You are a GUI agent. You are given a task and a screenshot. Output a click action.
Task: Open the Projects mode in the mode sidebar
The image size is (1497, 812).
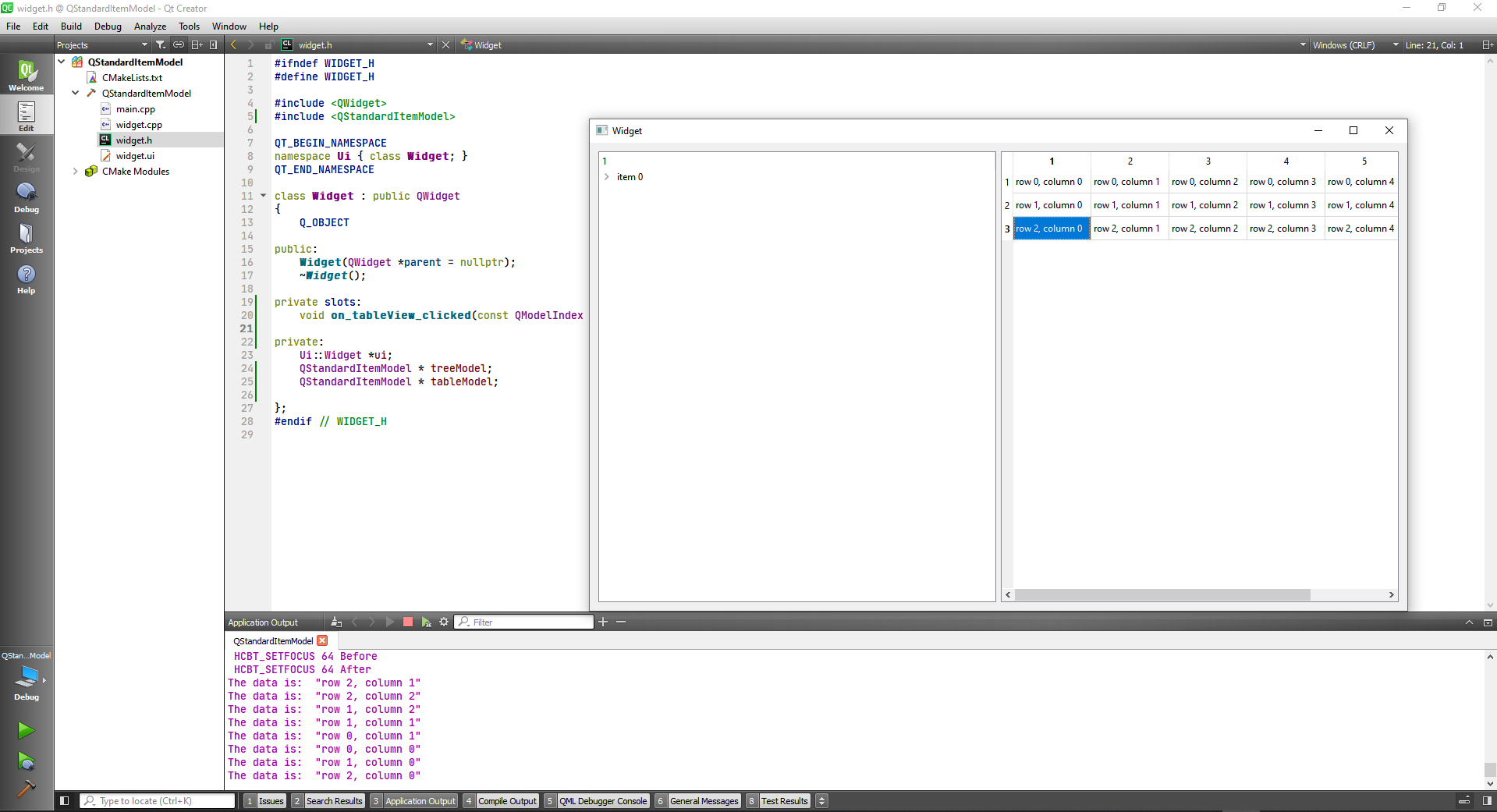click(x=27, y=237)
